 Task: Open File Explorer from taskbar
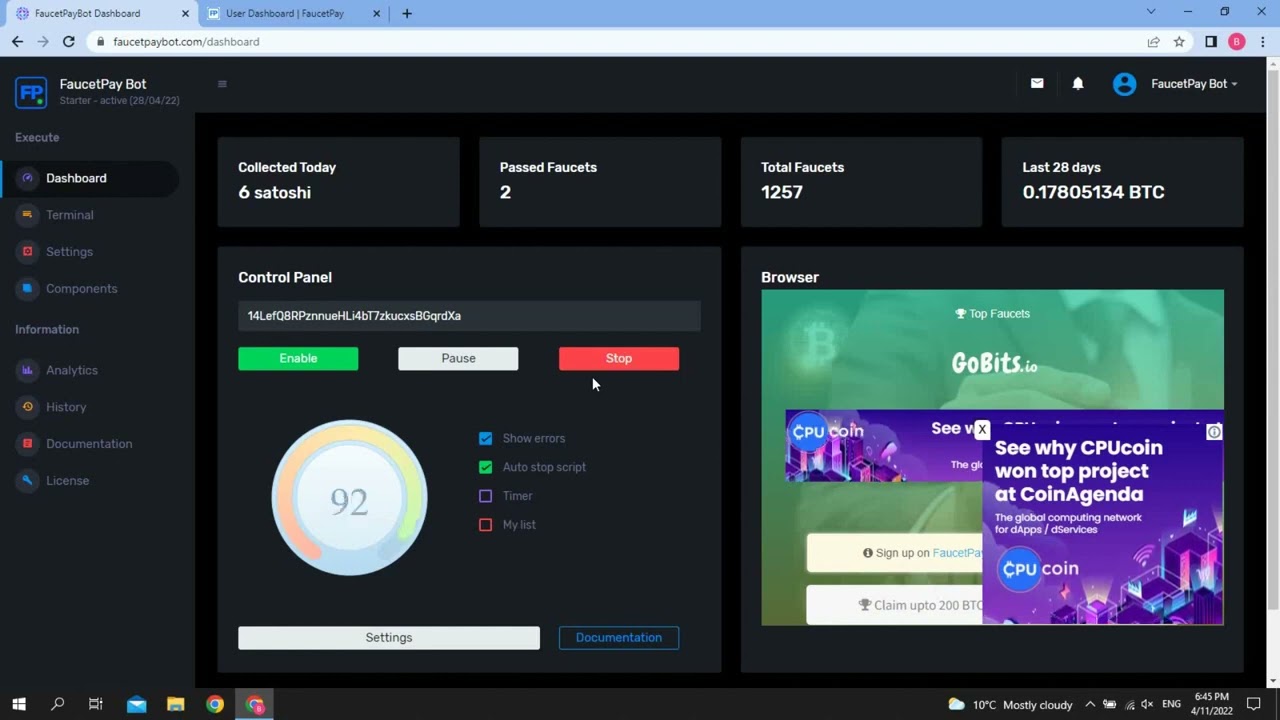pos(175,704)
